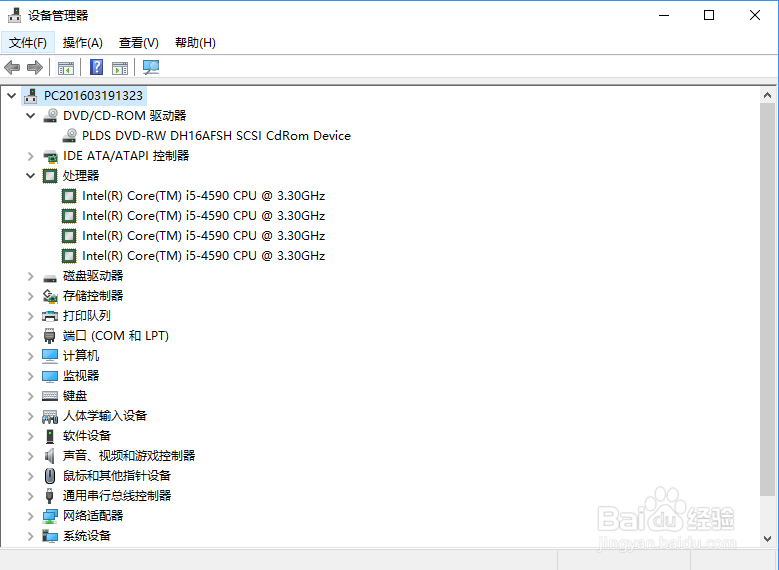Select the 软件设备 label

(87, 436)
